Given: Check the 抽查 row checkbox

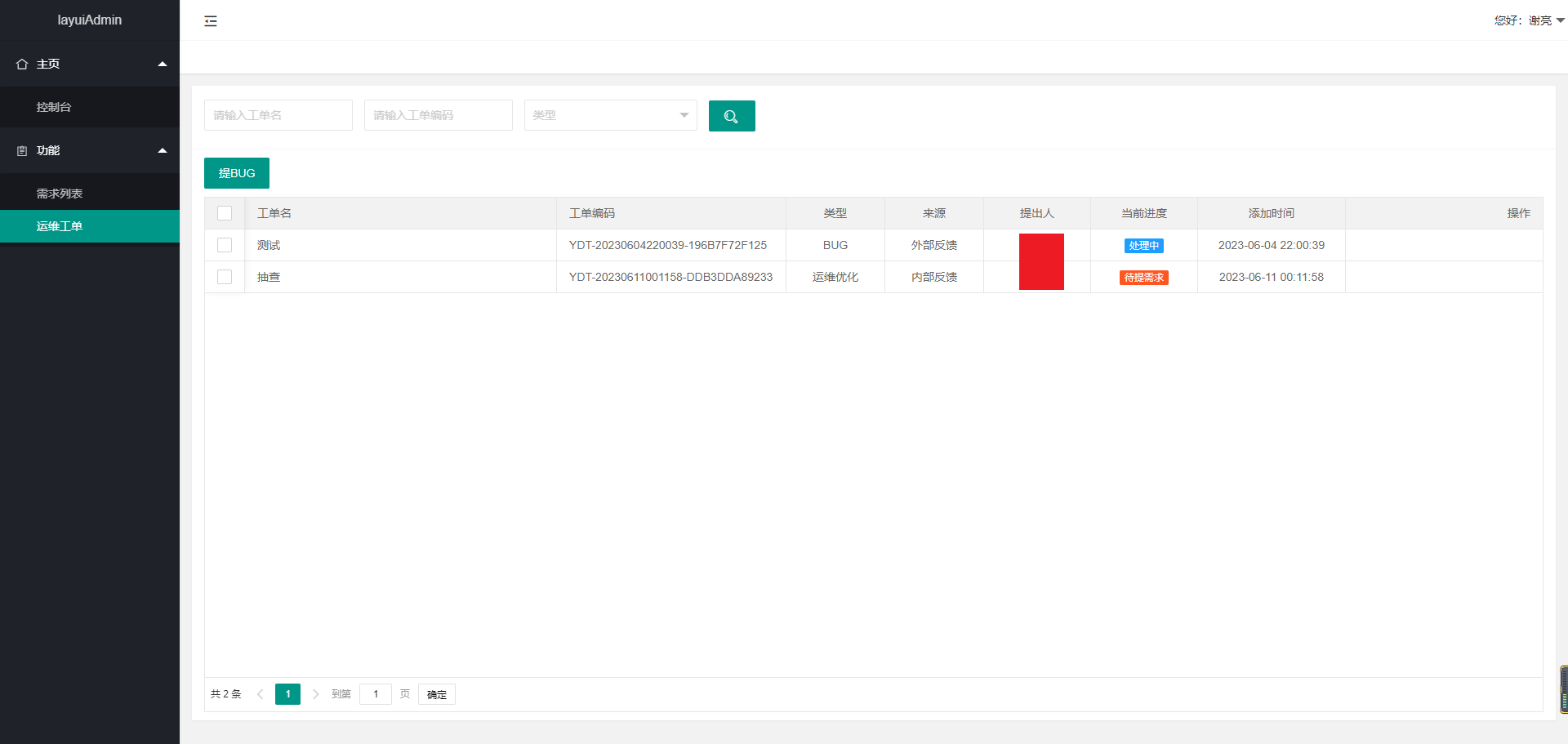Looking at the screenshot, I should [x=225, y=277].
